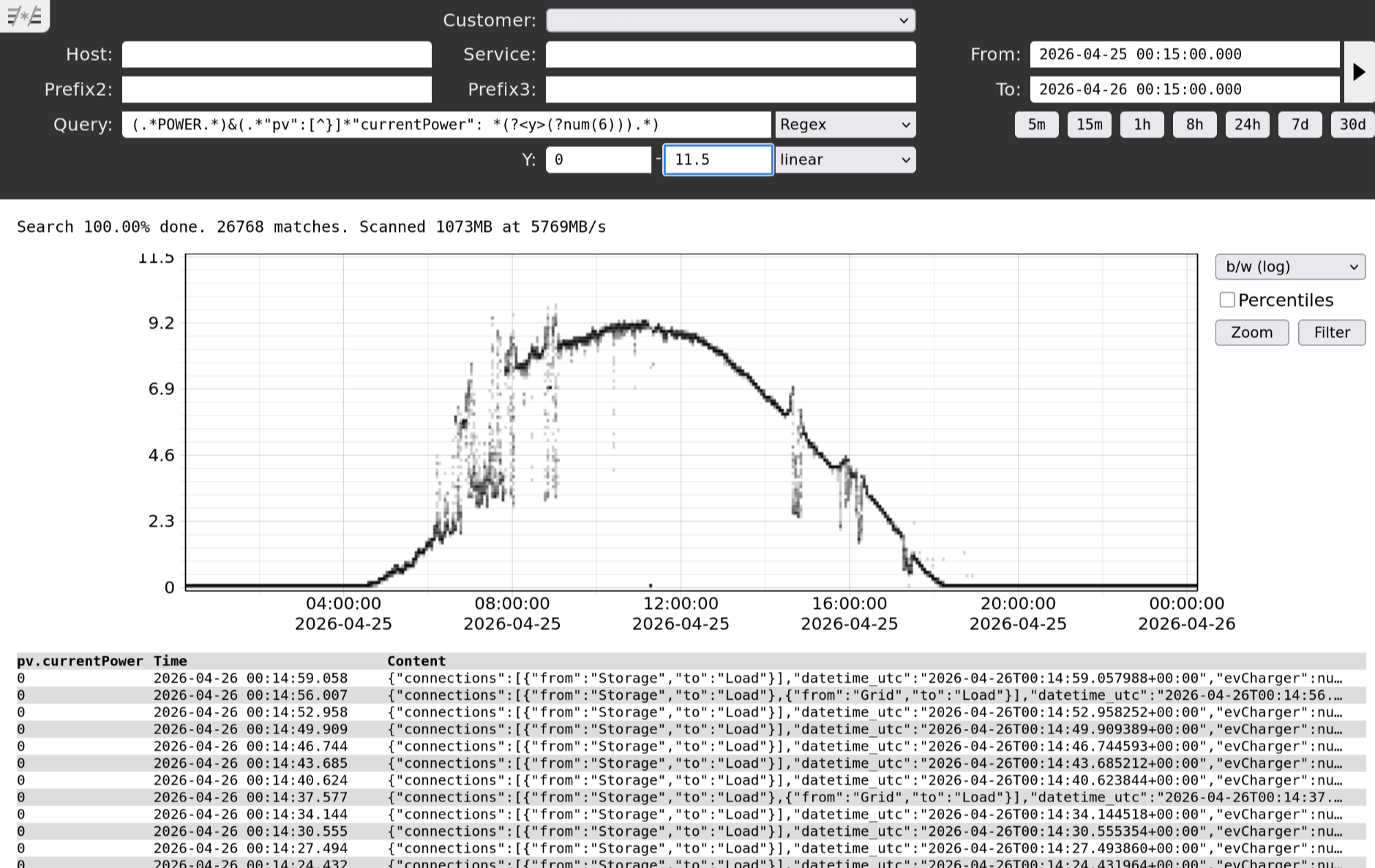1375x868 pixels.
Task: Select log row at 00:14:37.577
Action: tap(691, 797)
